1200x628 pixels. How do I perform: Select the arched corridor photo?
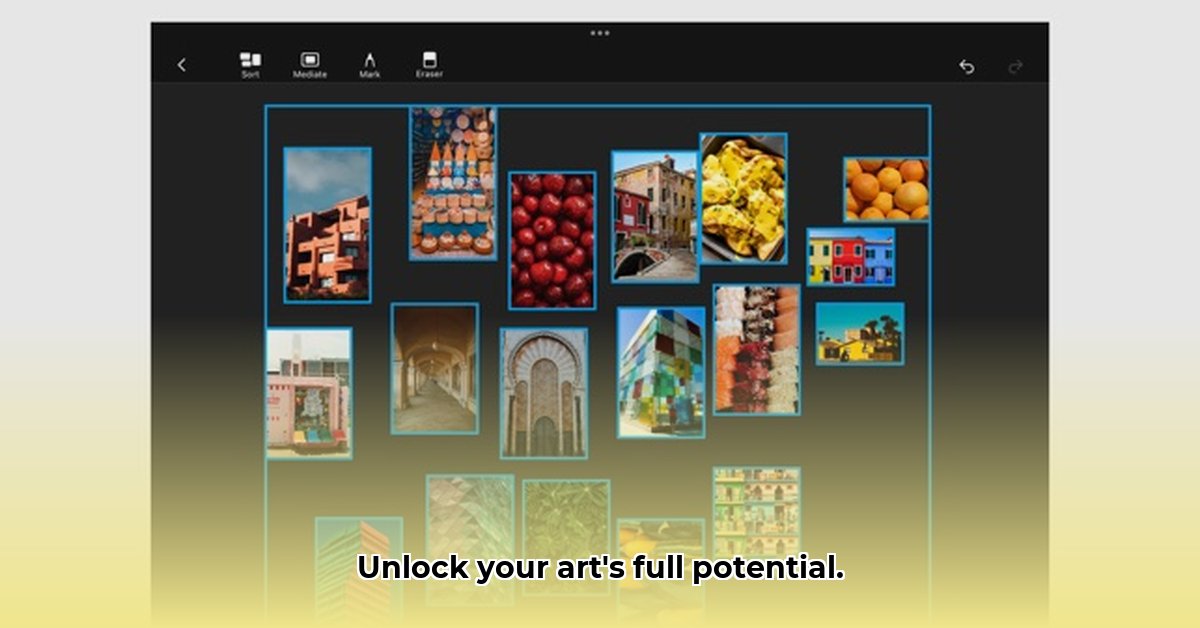(435, 368)
